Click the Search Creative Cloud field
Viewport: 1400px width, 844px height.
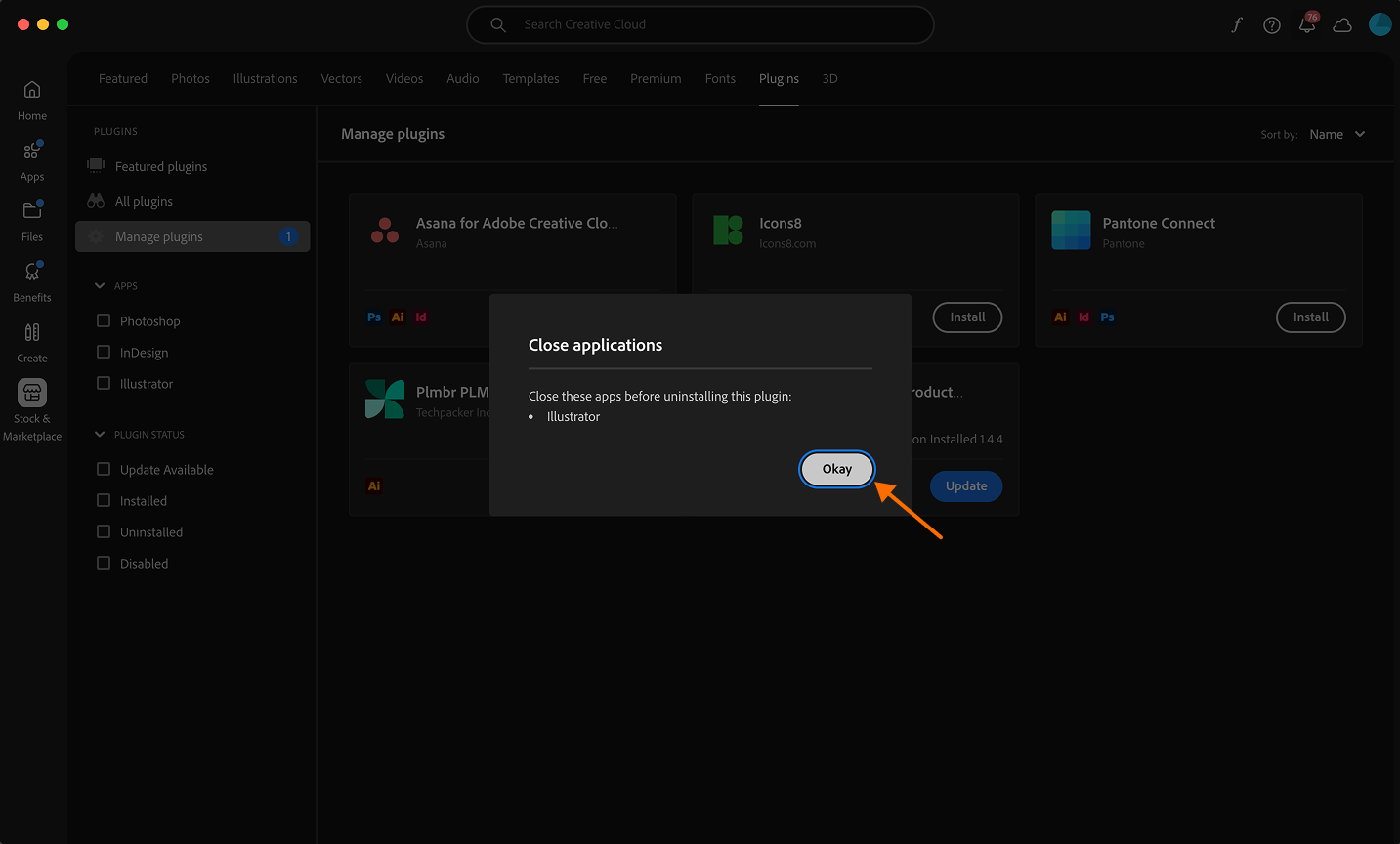point(700,24)
